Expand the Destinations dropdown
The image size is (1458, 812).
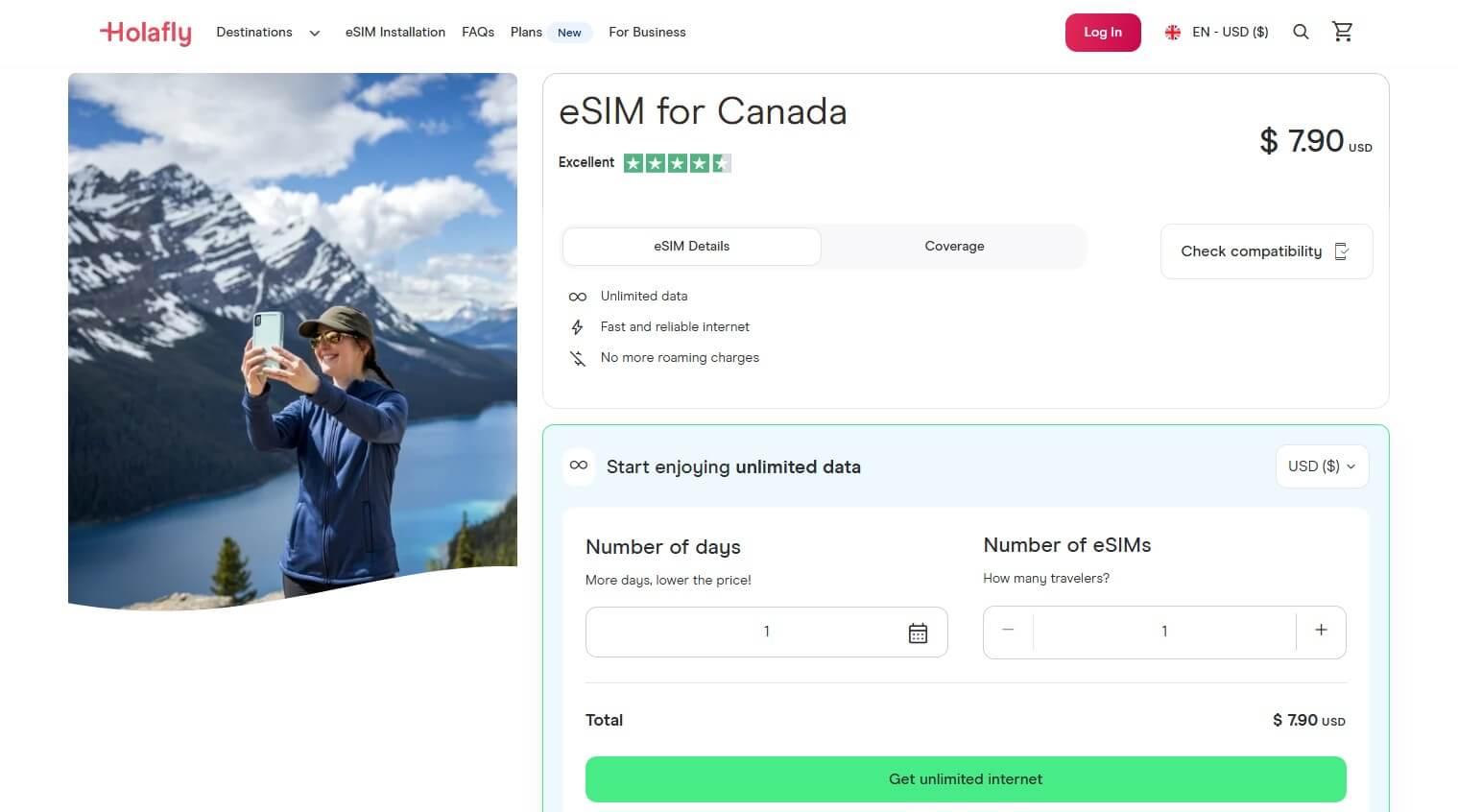pyautogui.click(x=269, y=32)
